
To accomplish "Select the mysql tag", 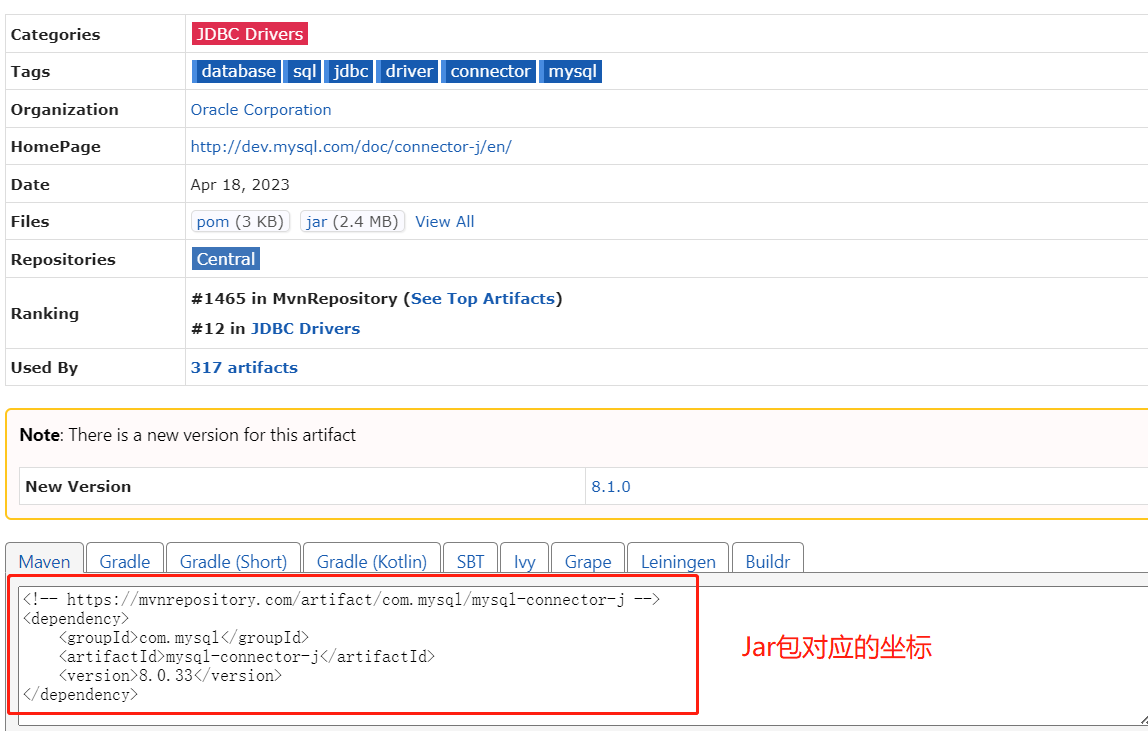I will point(571,71).
